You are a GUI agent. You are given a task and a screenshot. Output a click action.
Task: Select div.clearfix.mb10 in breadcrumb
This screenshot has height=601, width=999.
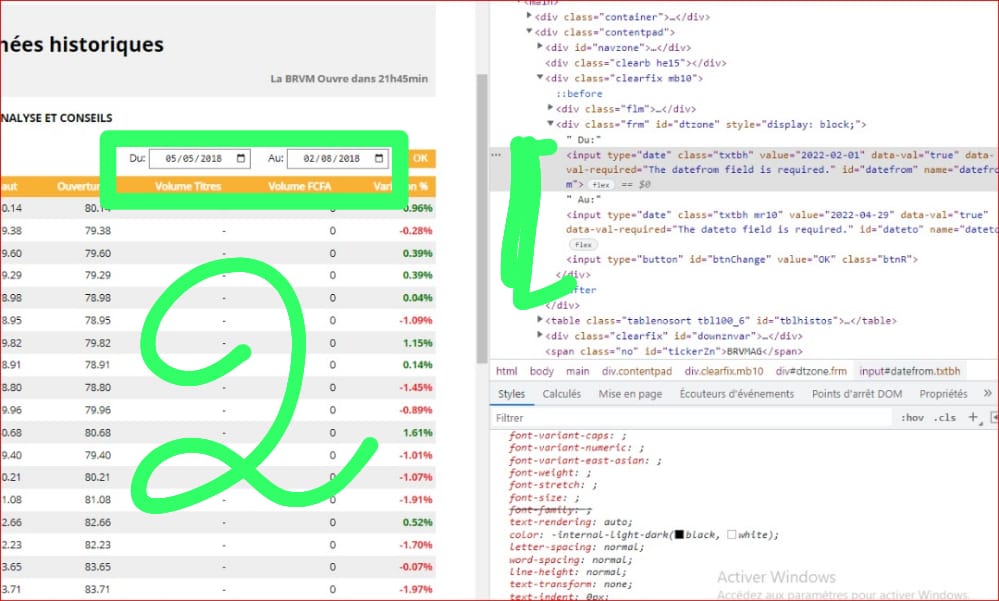(x=723, y=371)
